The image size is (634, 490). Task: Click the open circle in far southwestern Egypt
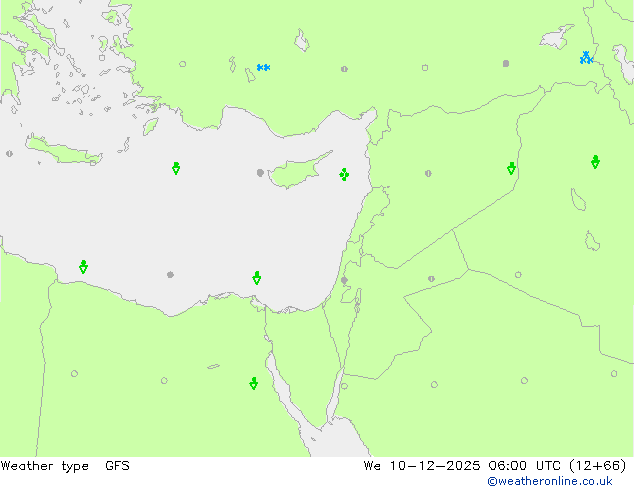click(74, 373)
